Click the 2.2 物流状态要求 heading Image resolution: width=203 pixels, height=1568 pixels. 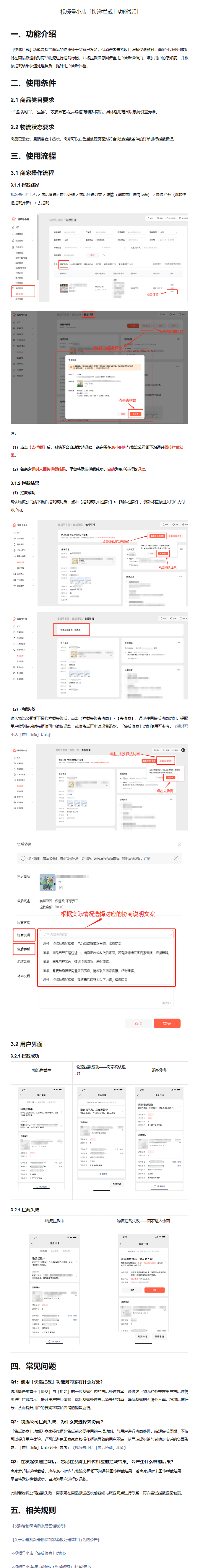(32, 127)
